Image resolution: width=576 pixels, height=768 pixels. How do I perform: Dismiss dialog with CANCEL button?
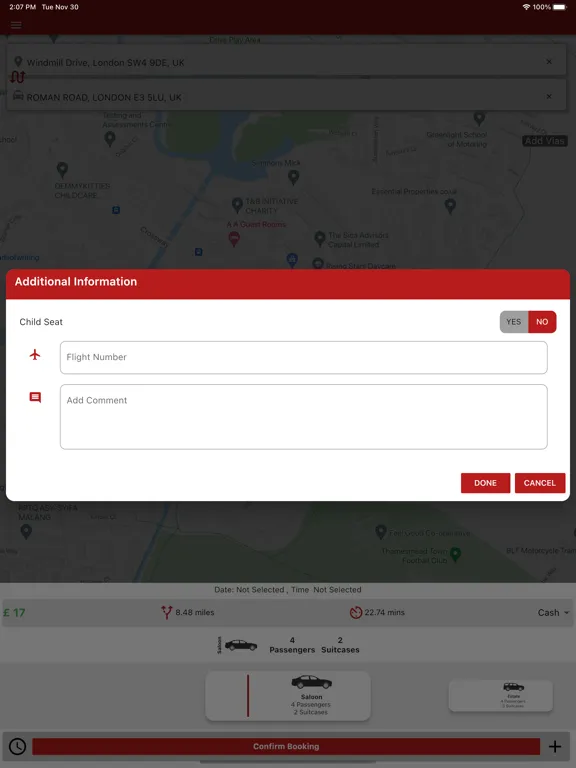point(540,483)
